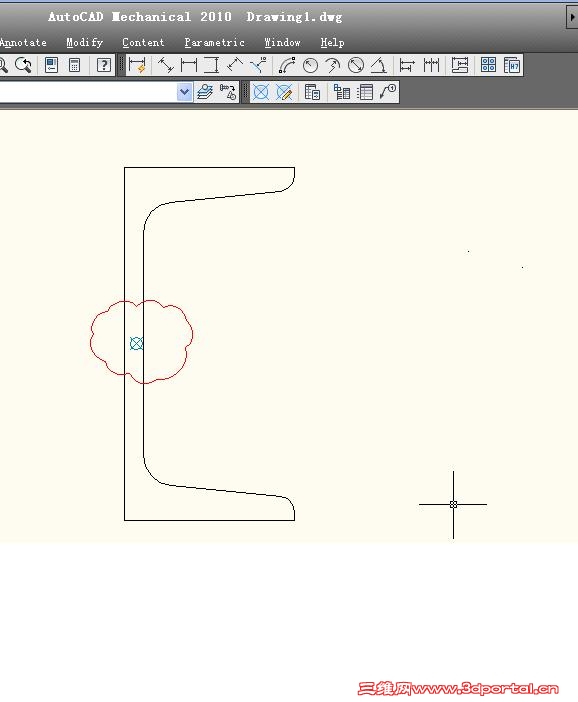Open the Content menu
This screenshot has height=702, width=578.
pyautogui.click(x=143, y=43)
